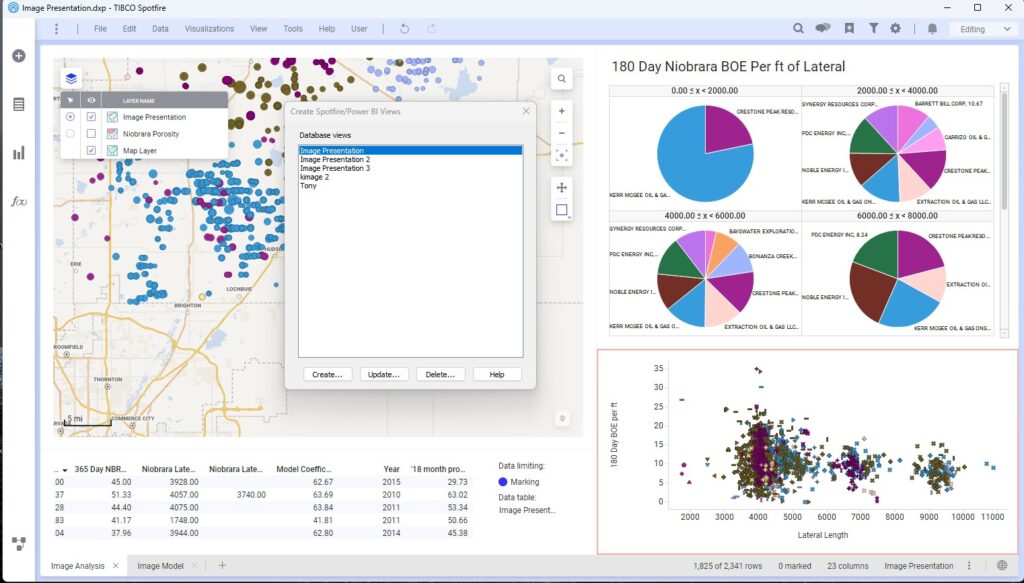Click the plus icon in the left sidebar
1024x583 pixels.
pos(18,55)
